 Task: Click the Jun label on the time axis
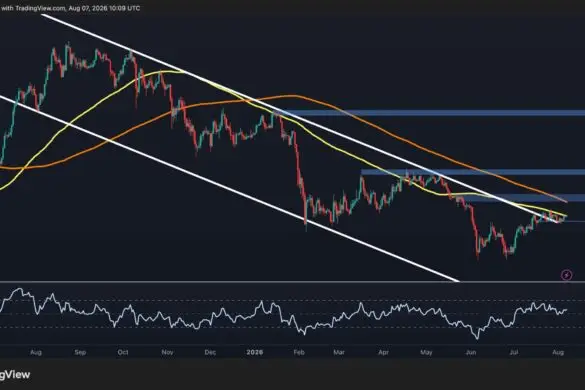[471, 352]
